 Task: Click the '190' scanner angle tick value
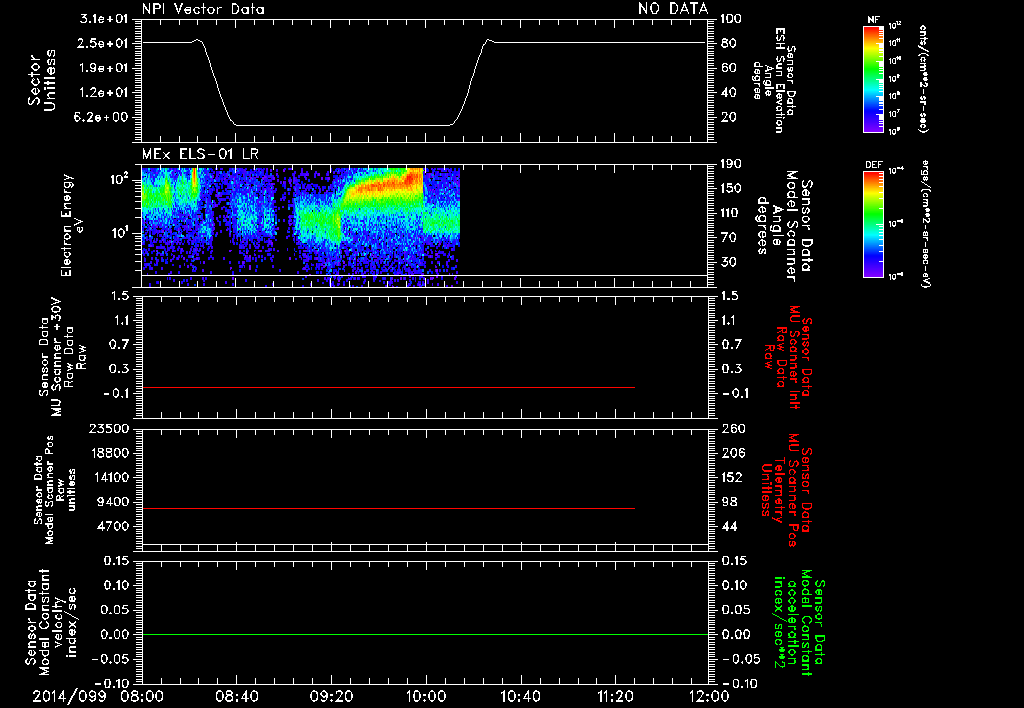731,164
